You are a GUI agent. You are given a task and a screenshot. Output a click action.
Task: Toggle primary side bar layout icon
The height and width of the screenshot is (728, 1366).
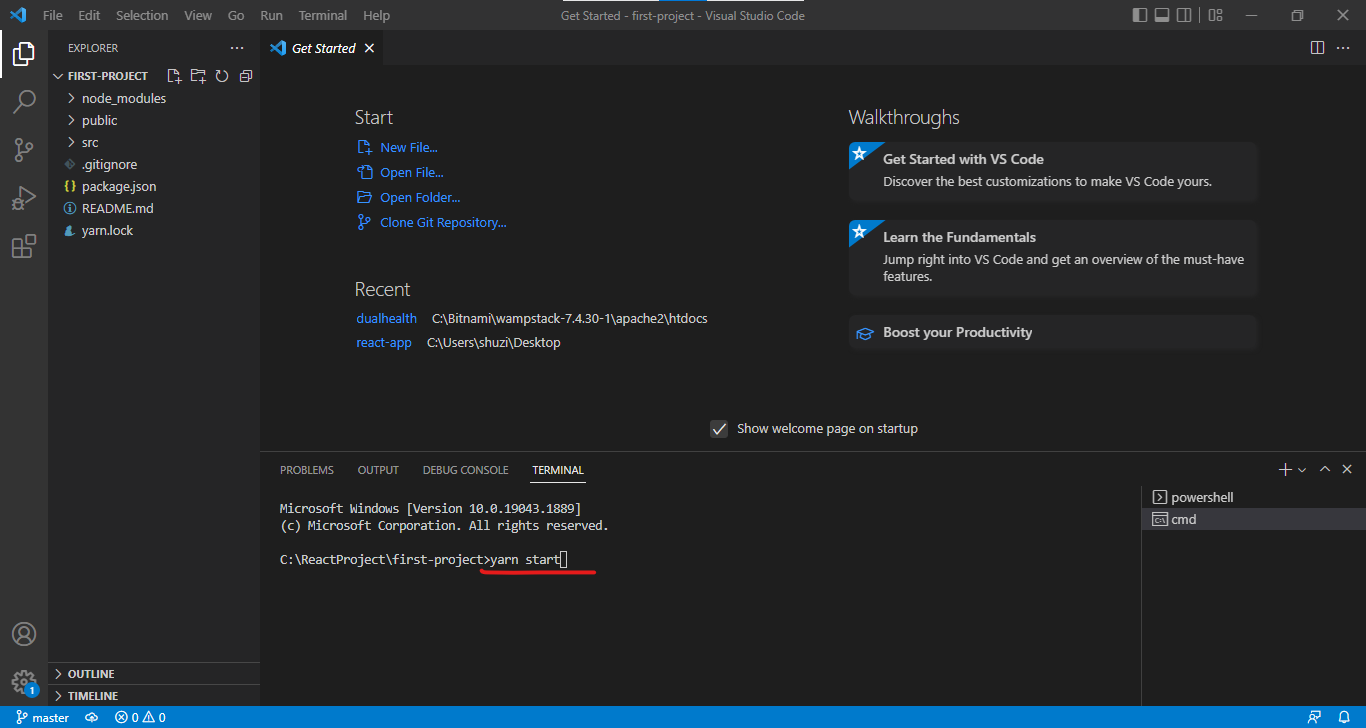[x=1140, y=15]
